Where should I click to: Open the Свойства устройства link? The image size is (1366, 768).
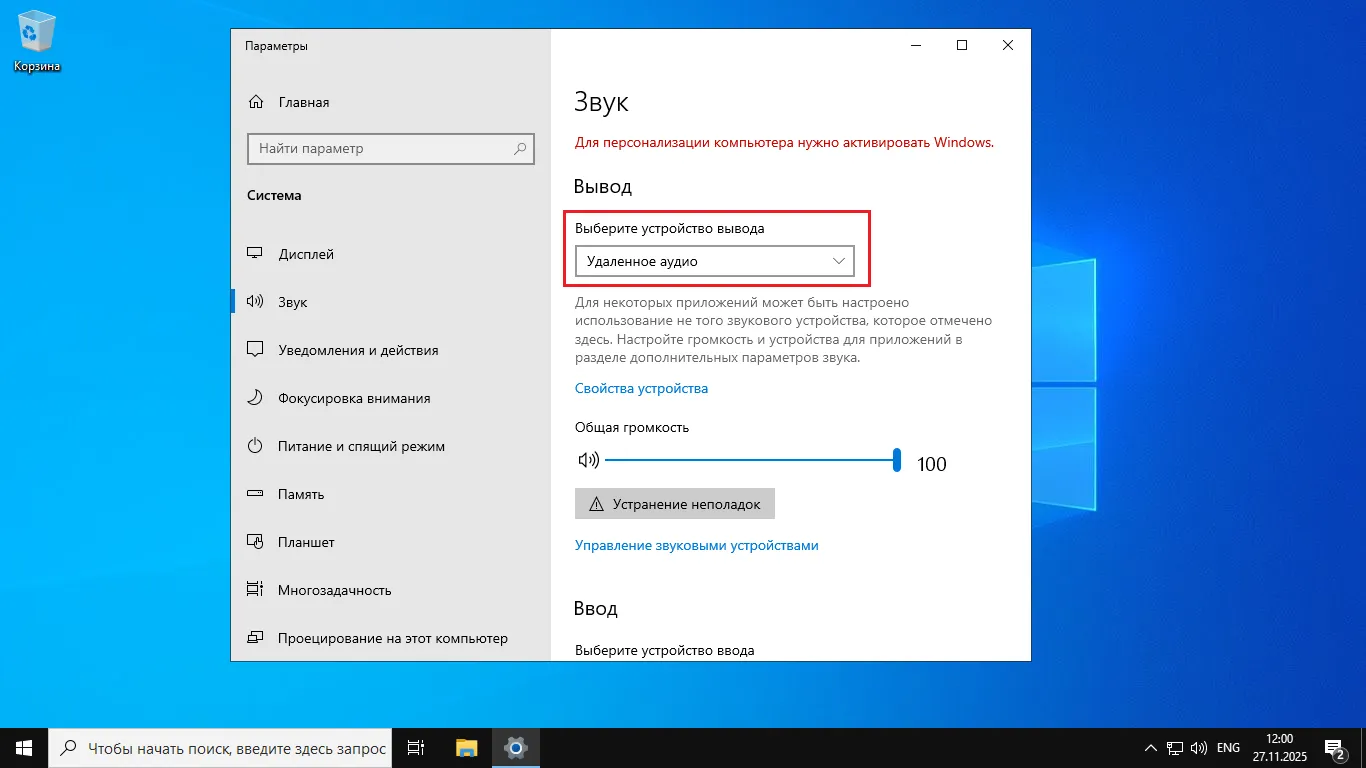(641, 388)
